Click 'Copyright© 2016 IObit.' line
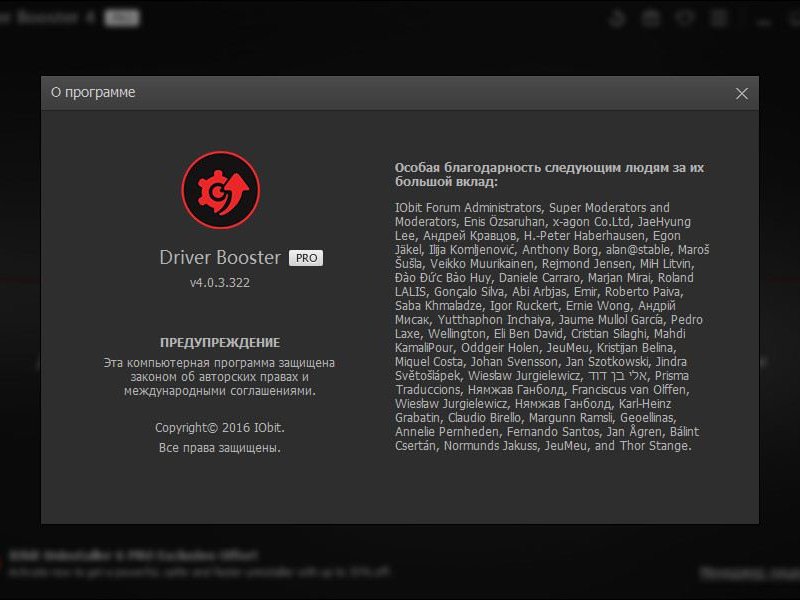800x600 pixels. click(220, 428)
